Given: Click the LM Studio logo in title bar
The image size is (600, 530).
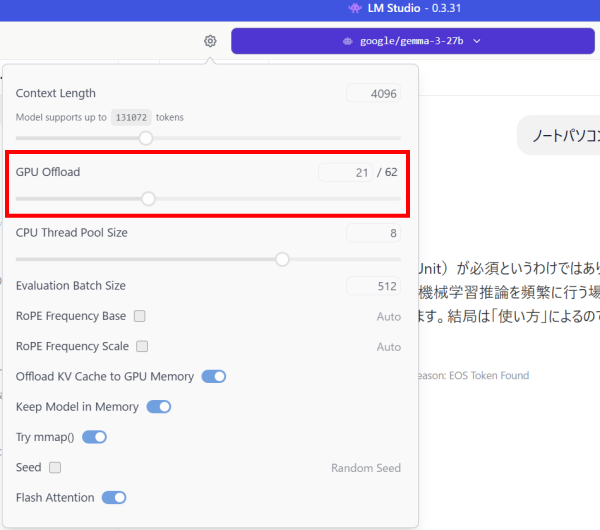Looking at the screenshot, I should click(x=354, y=9).
